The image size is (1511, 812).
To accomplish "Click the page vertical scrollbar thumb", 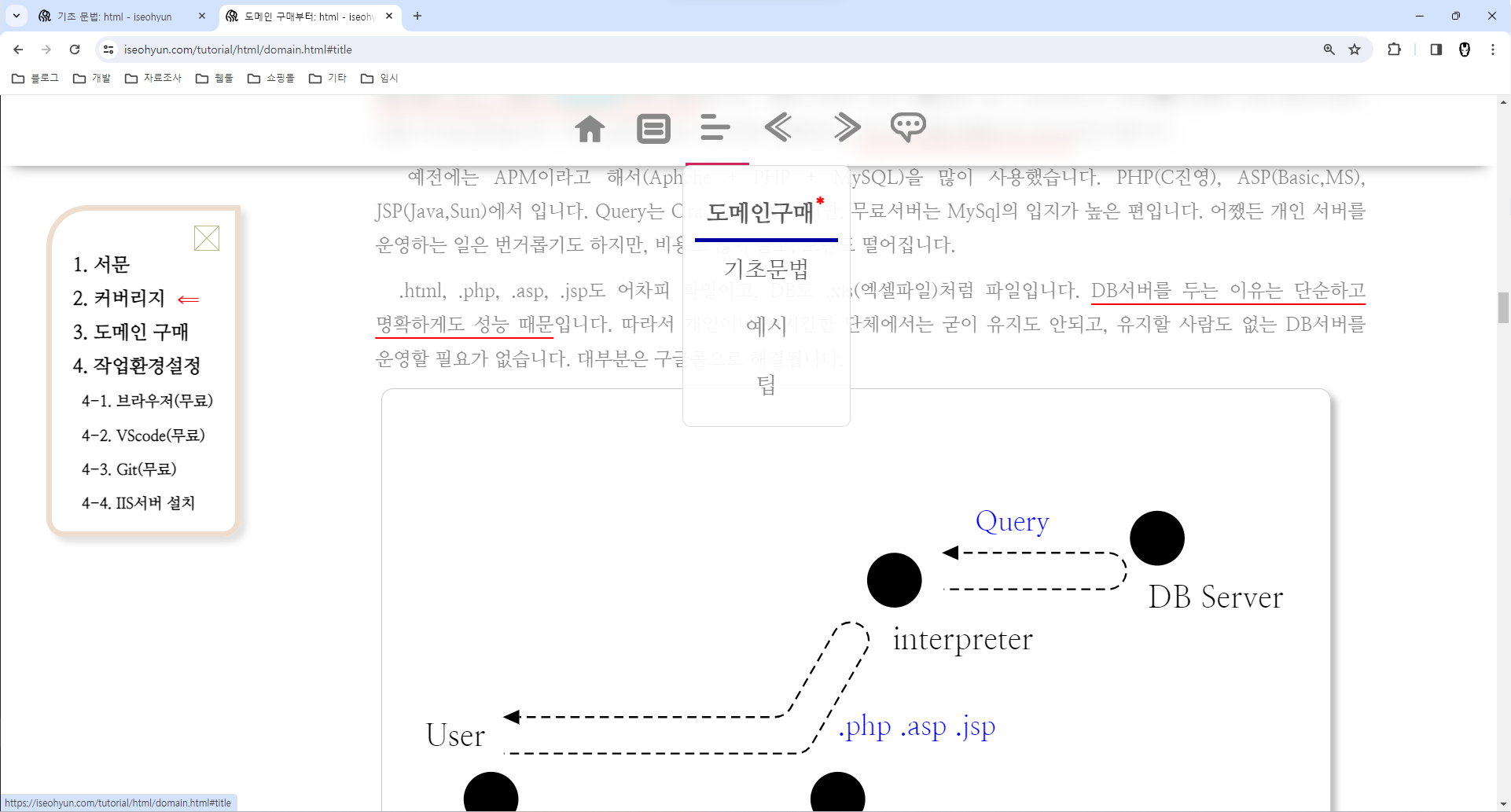I will click(1503, 307).
